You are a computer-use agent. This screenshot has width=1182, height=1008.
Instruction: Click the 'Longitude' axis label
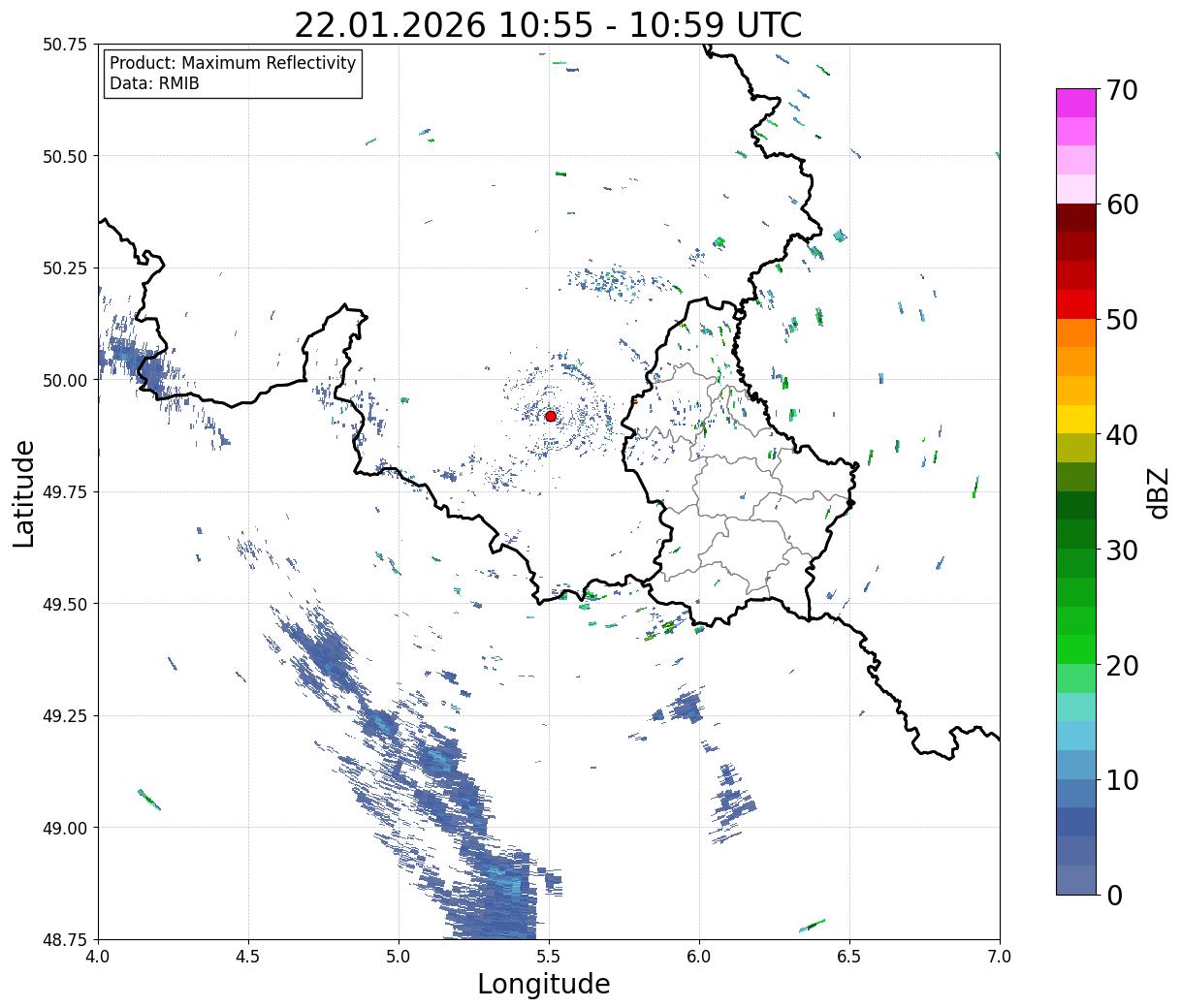pyautogui.click(x=544, y=984)
